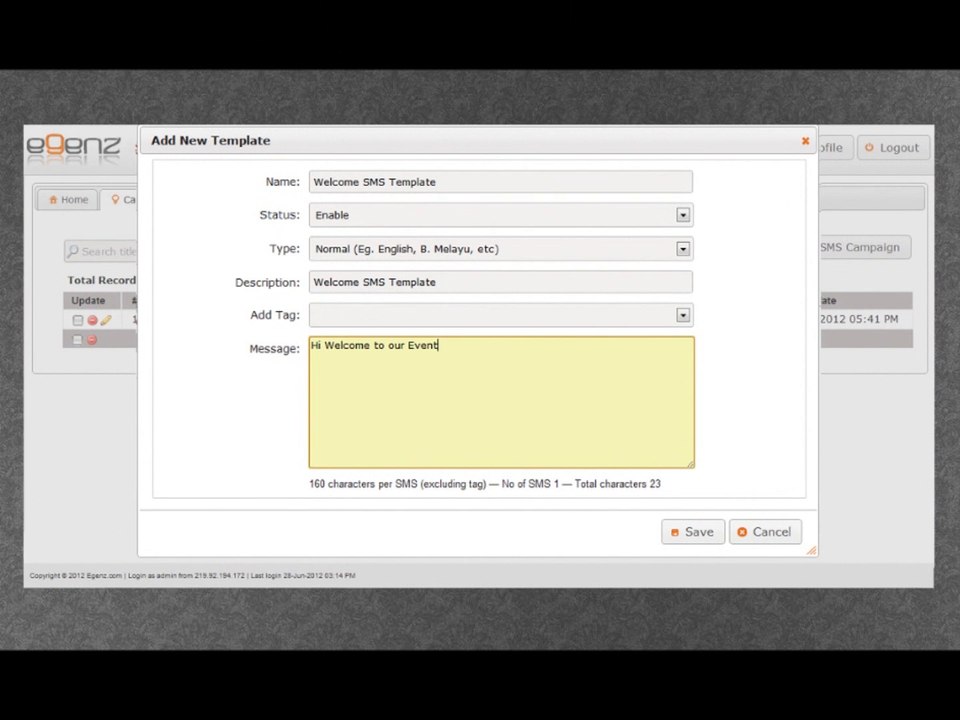Click the Add New Template title
This screenshot has width=960, height=720.
[211, 140]
